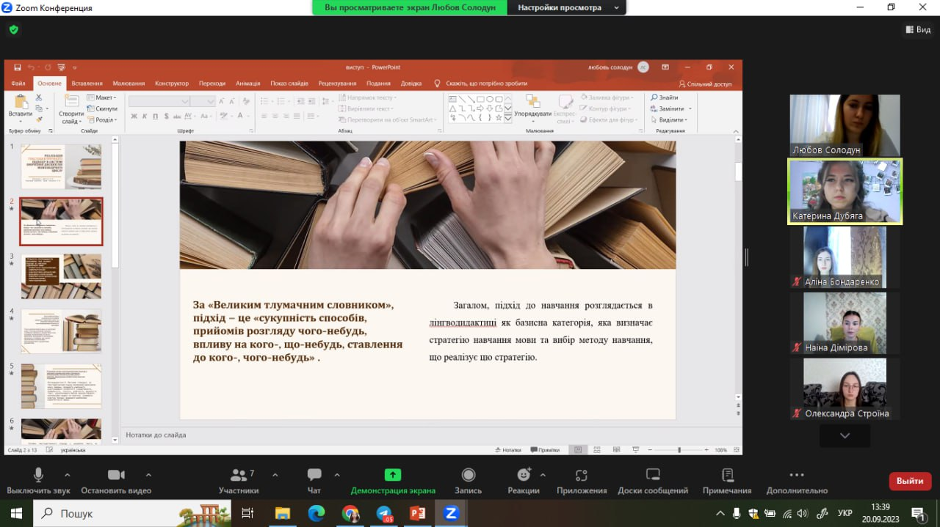The width and height of the screenshot is (941, 527).
Task: Click the red Leave meeting button
Action: (x=909, y=481)
